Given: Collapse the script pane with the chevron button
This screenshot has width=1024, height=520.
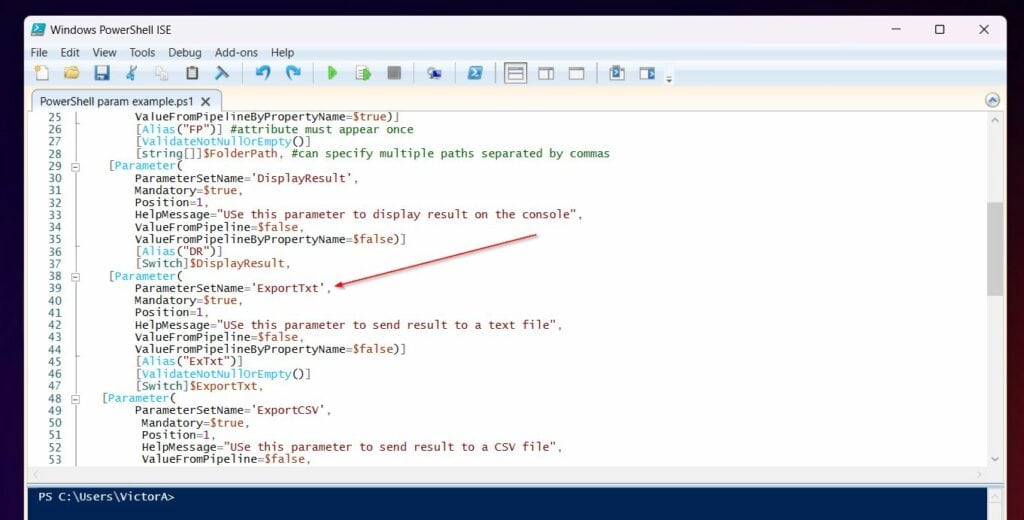Looking at the screenshot, I should click(992, 100).
